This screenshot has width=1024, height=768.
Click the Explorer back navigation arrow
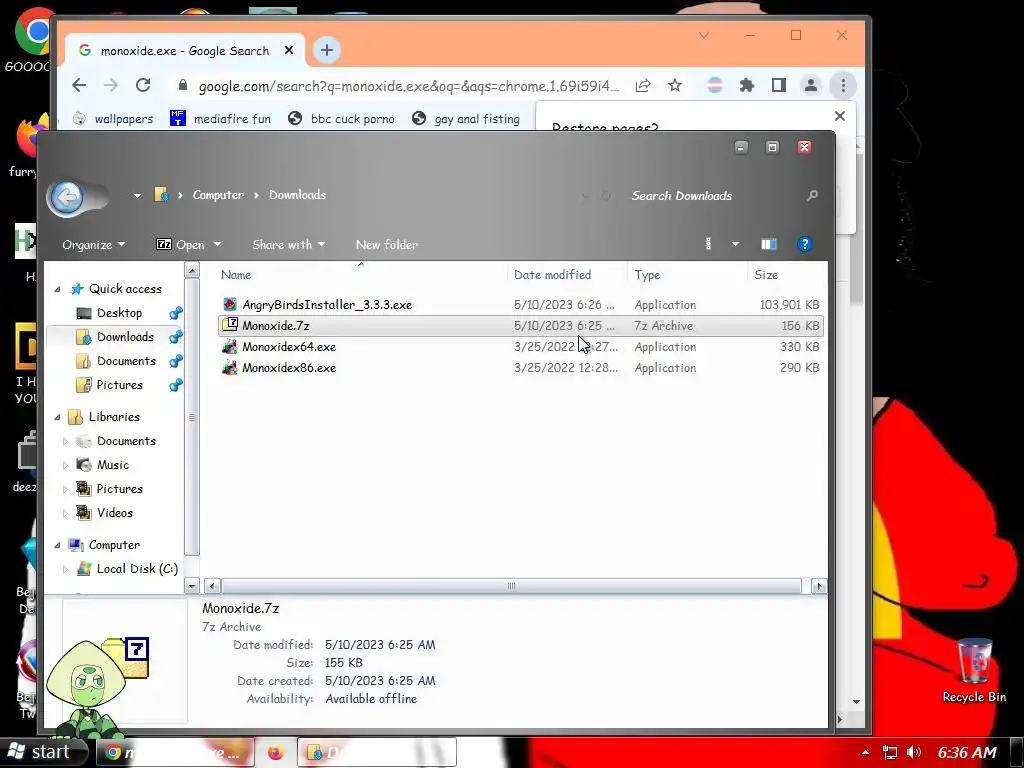coord(67,197)
